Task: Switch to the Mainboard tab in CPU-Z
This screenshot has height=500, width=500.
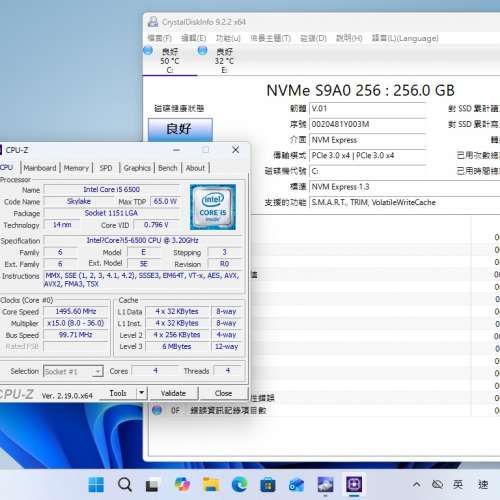Action: click(40, 168)
